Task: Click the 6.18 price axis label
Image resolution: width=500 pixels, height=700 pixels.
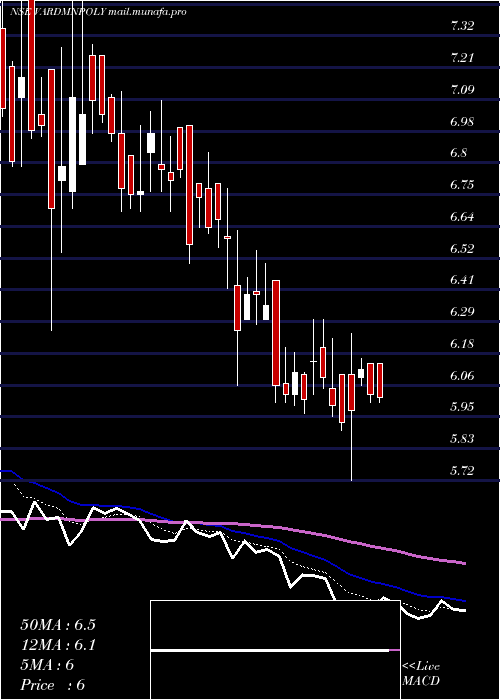Action: click(462, 344)
